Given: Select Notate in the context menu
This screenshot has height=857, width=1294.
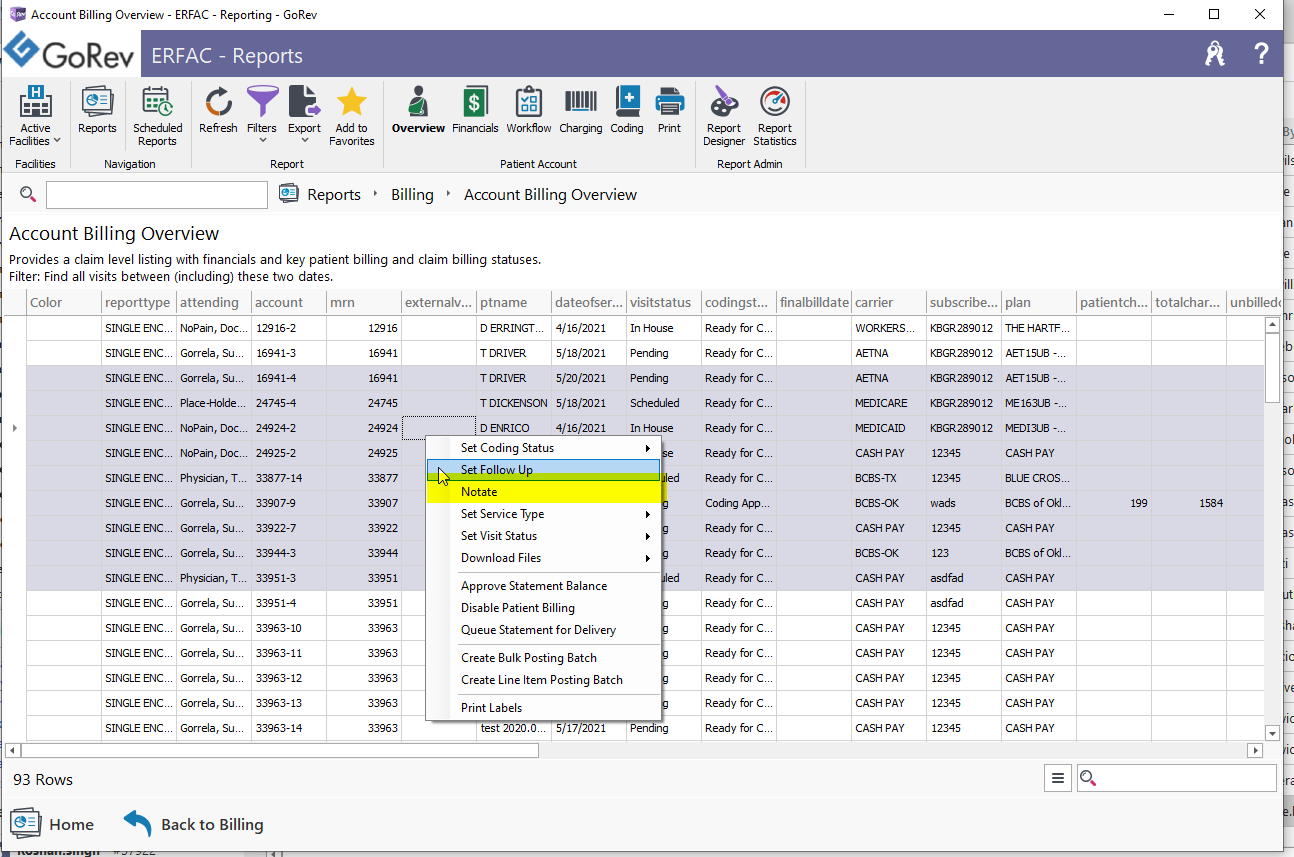Looking at the screenshot, I should pyautogui.click(x=544, y=492).
